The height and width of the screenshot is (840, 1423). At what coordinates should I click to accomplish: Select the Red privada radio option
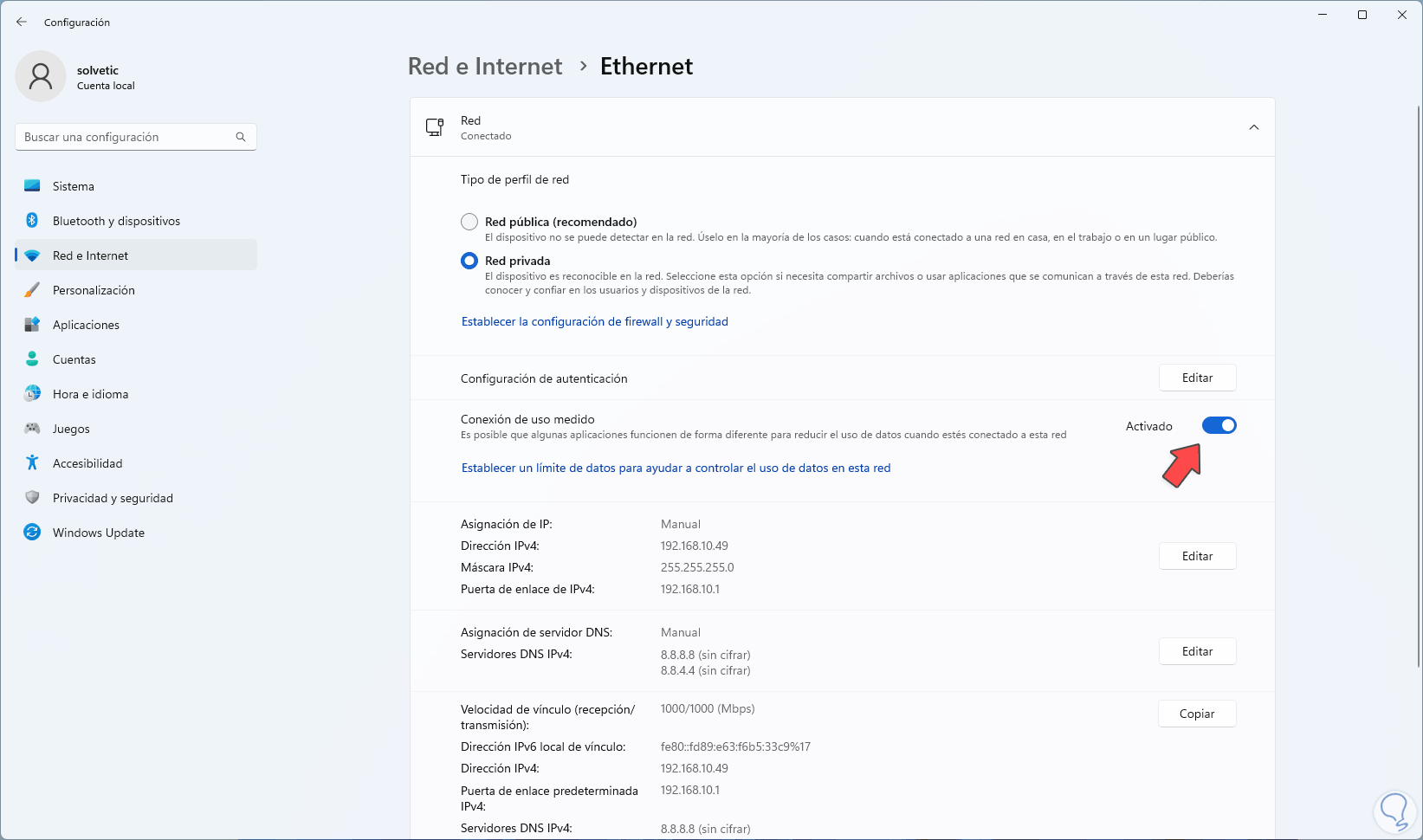click(469, 261)
